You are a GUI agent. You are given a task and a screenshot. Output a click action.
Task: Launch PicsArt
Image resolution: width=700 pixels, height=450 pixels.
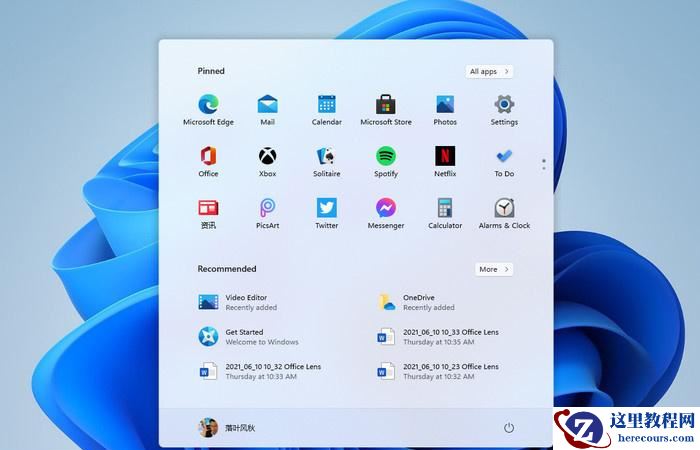[x=267, y=213]
